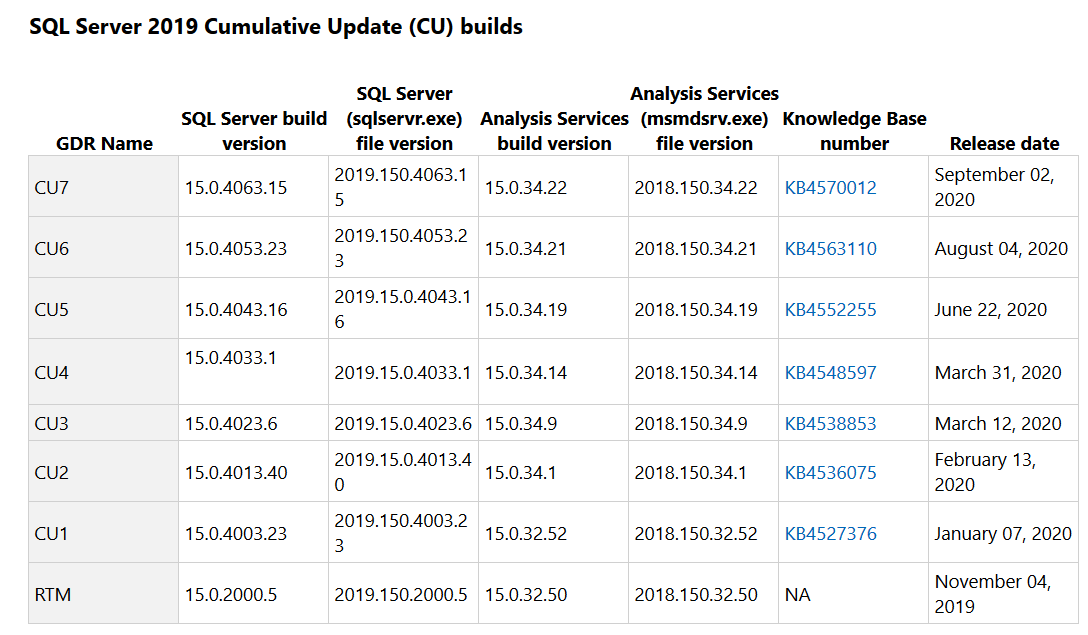Viewport: 1088px width, 635px height.
Task: Click the build version 15.0.4053.23 cell
Action: pos(236,249)
